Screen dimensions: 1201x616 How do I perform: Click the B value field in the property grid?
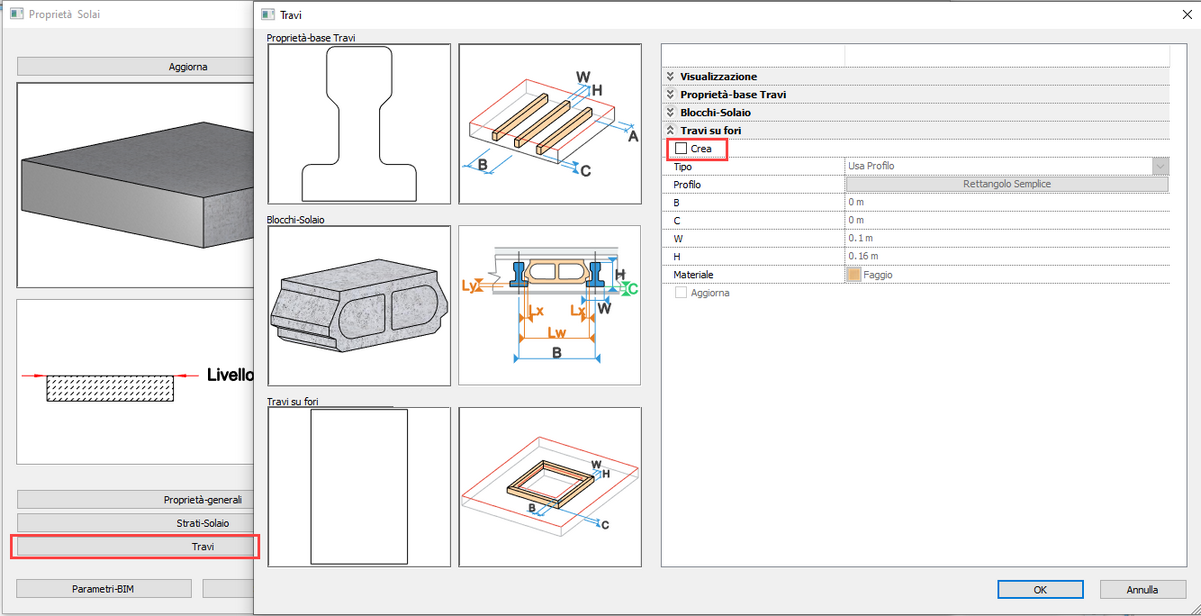1007,202
